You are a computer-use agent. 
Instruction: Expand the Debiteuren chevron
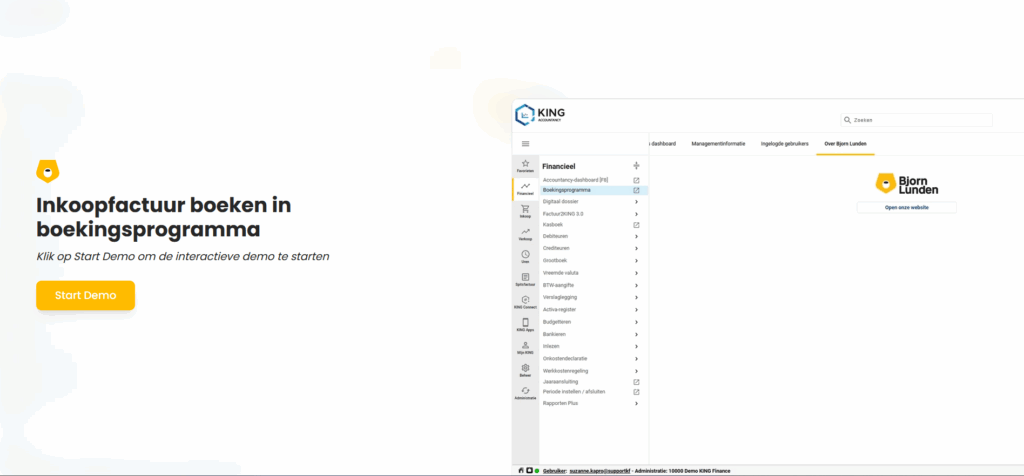pyautogui.click(x=636, y=236)
